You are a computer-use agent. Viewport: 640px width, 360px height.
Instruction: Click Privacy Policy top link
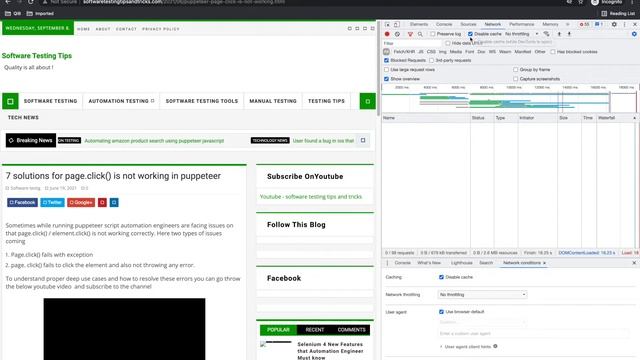coord(161,29)
